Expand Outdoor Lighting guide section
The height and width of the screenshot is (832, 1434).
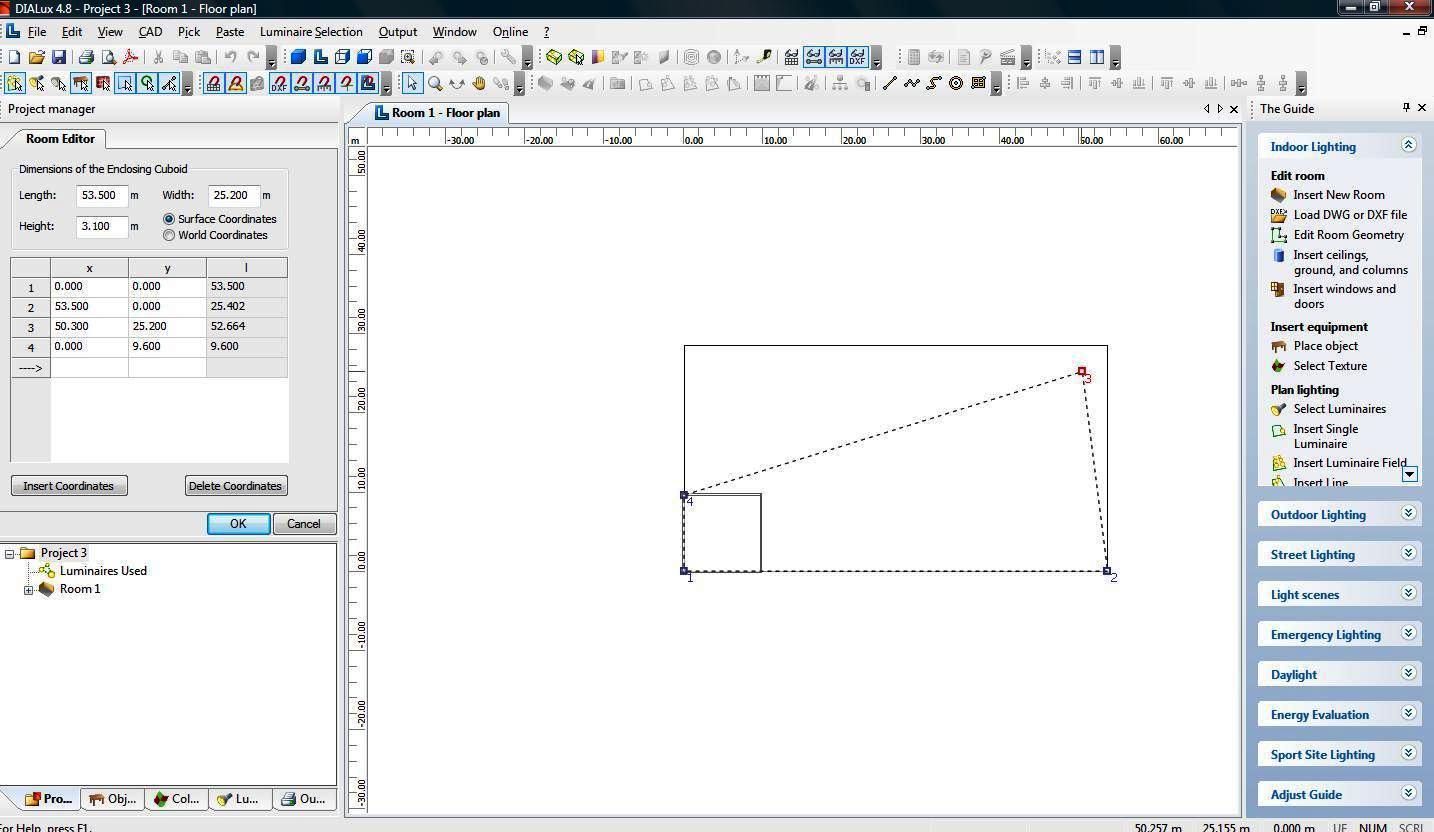click(x=1409, y=513)
